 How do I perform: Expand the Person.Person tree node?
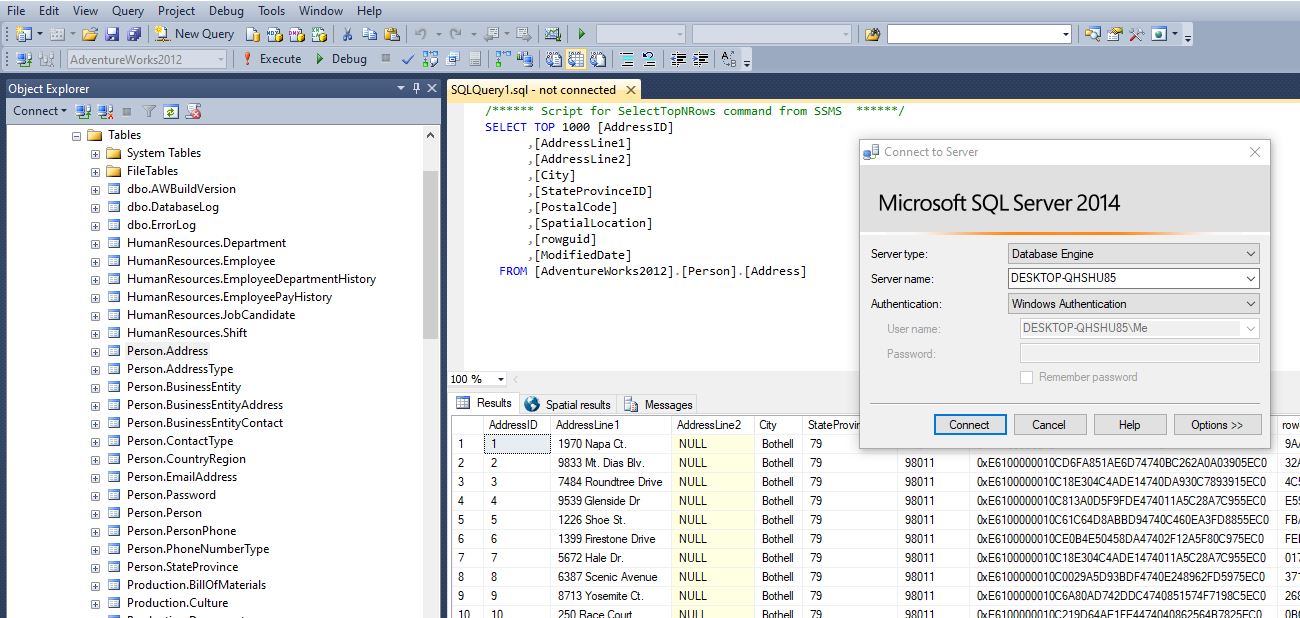click(x=93, y=512)
